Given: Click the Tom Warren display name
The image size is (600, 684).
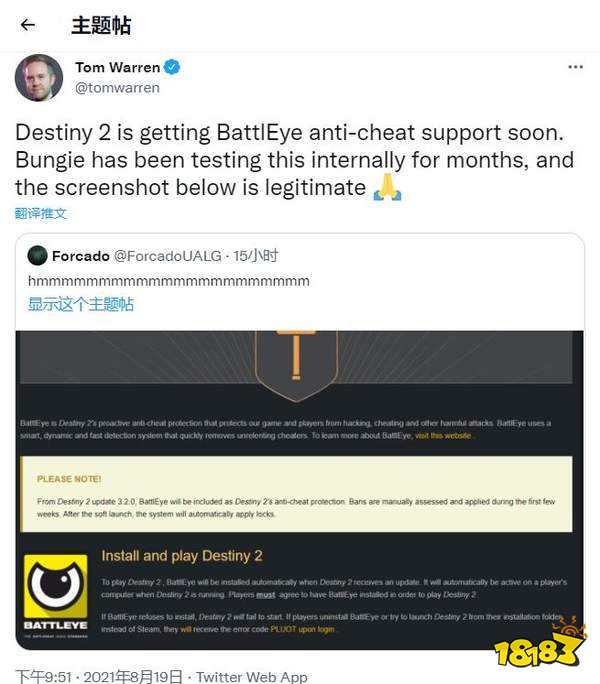Looking at the screenshot, I should click(117, 67).
